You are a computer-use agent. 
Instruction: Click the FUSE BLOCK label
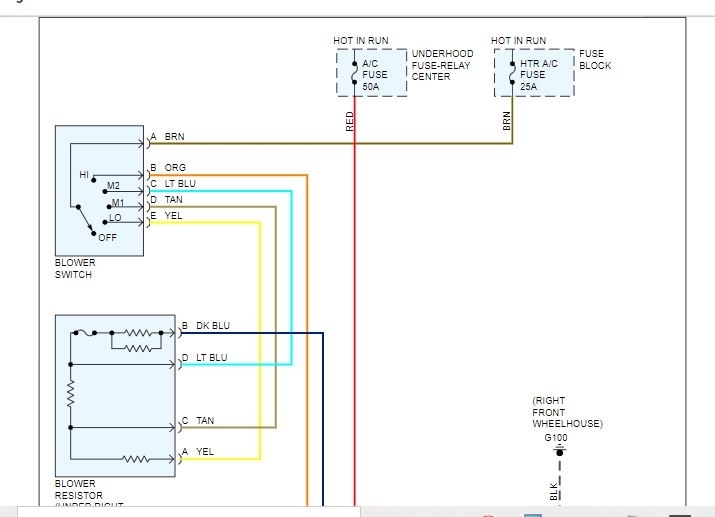pos(595,59)
